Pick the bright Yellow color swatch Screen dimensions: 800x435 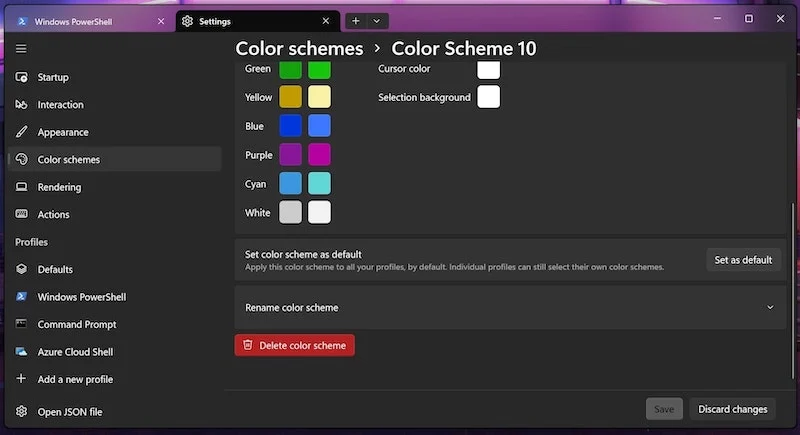319,97
